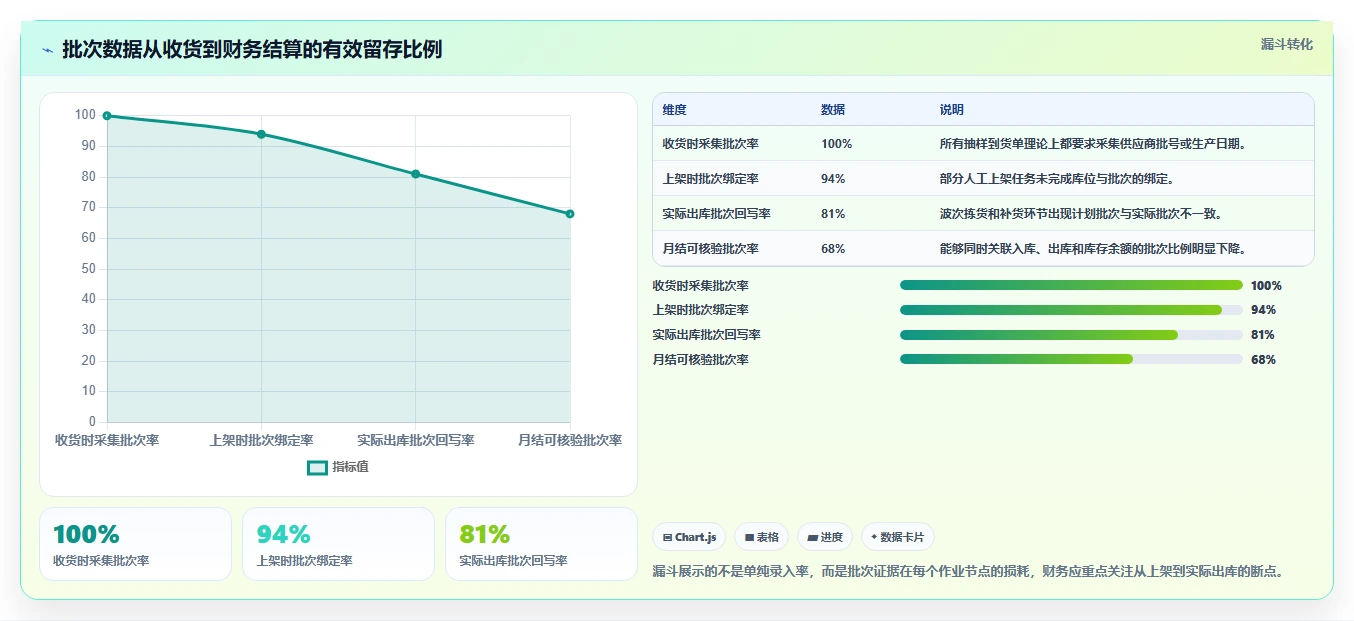Click the 68% label beside last progress bar
The height and width of the screenshot is (621, 1354).
coord(1263,360)
